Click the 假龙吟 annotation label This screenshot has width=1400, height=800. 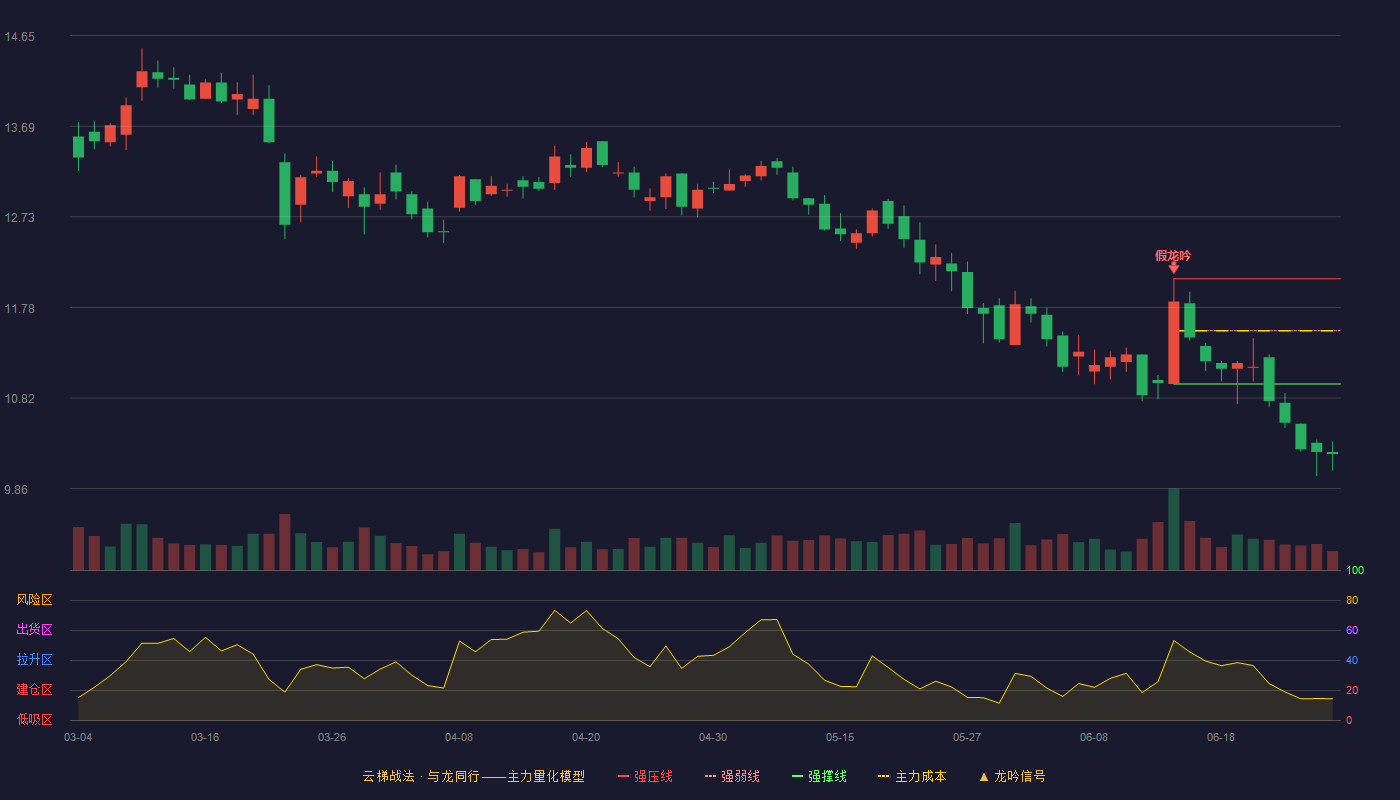[x=1173, y=256]
